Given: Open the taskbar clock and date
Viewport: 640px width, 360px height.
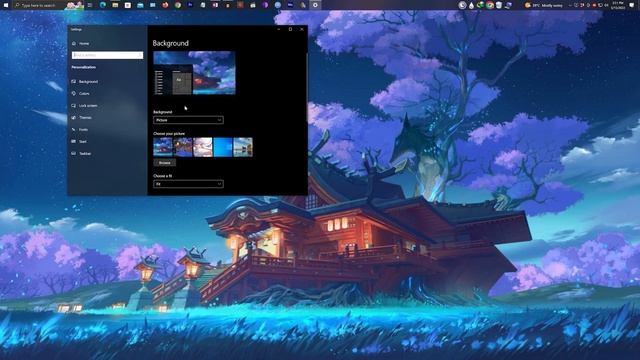Looking at the screenshot, I should [x=618, y=5].
